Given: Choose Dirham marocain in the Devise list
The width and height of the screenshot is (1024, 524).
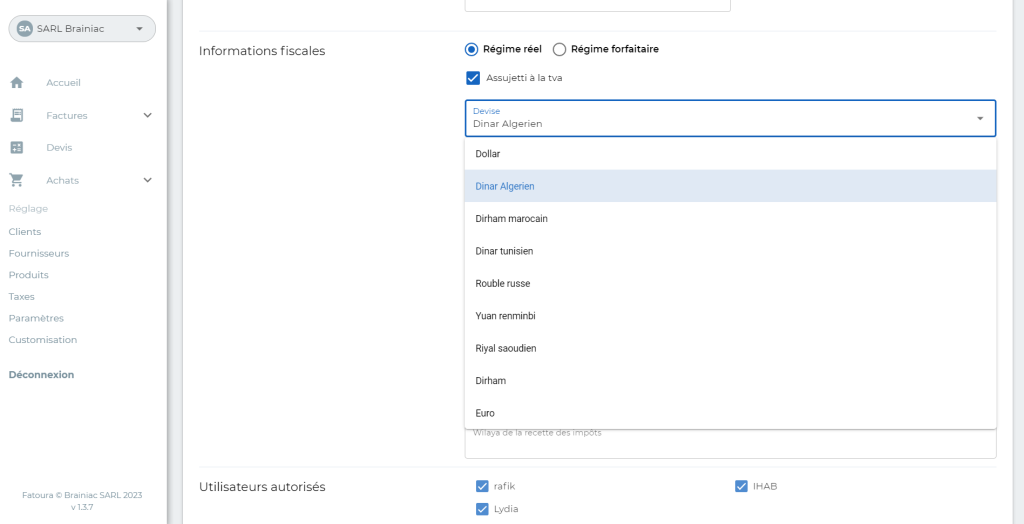Looking at the screenshot, I should [512, 219].
